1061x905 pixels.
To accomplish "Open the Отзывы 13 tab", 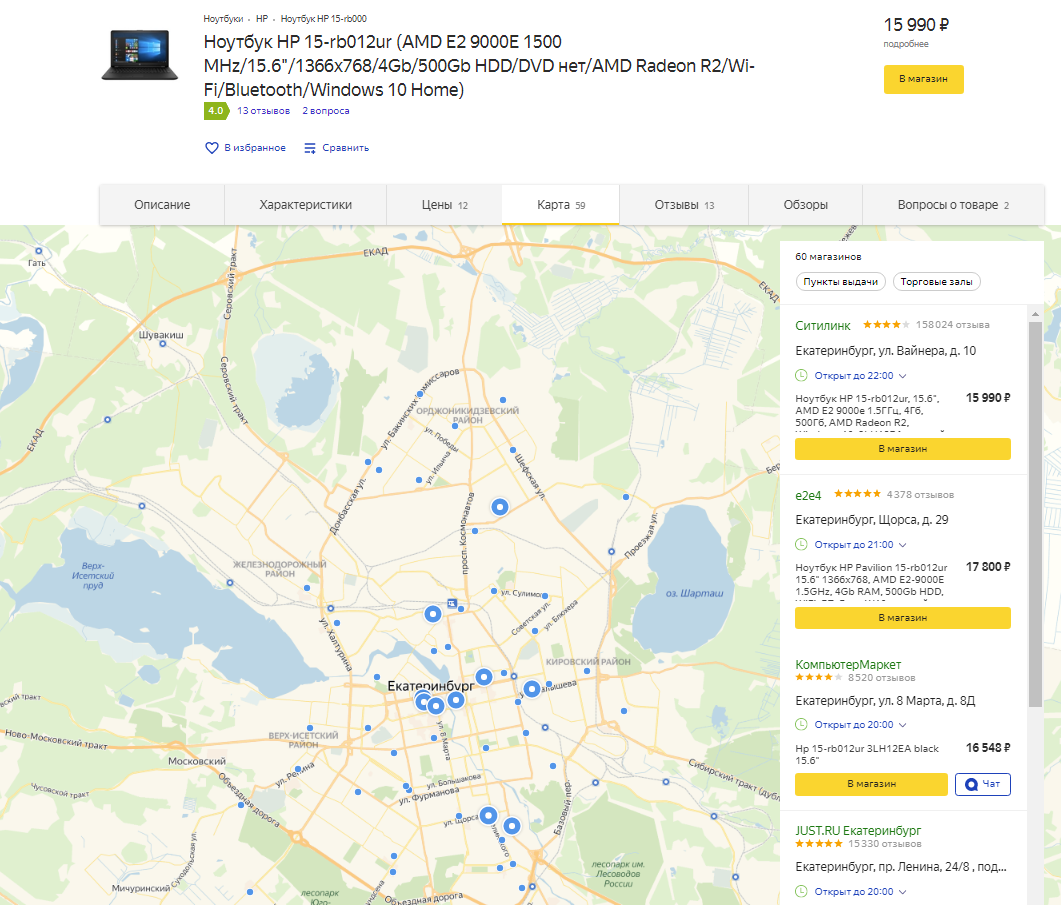I will pos(683,204).
